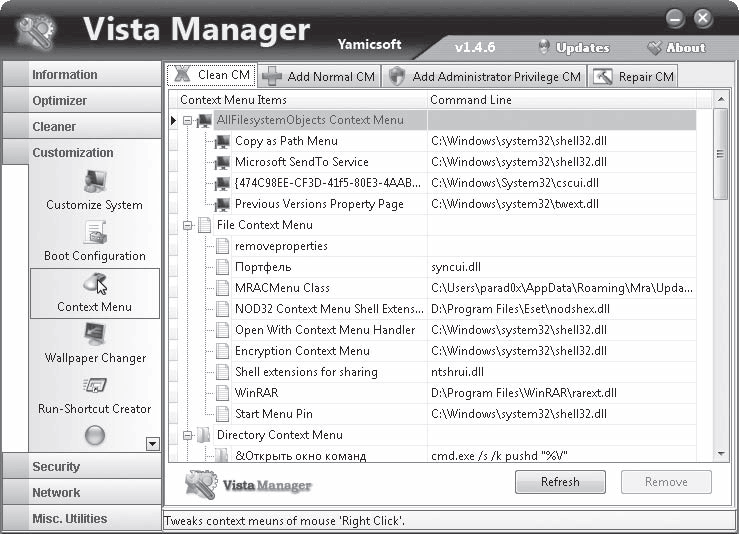Click the About handshake icon
Viewport: 739px width, 534px height.
pyautogui.click(x=654, y=47)
